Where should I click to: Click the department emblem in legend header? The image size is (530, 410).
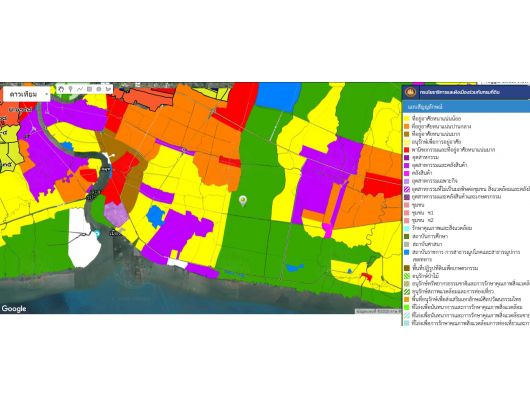pos(411,92)
